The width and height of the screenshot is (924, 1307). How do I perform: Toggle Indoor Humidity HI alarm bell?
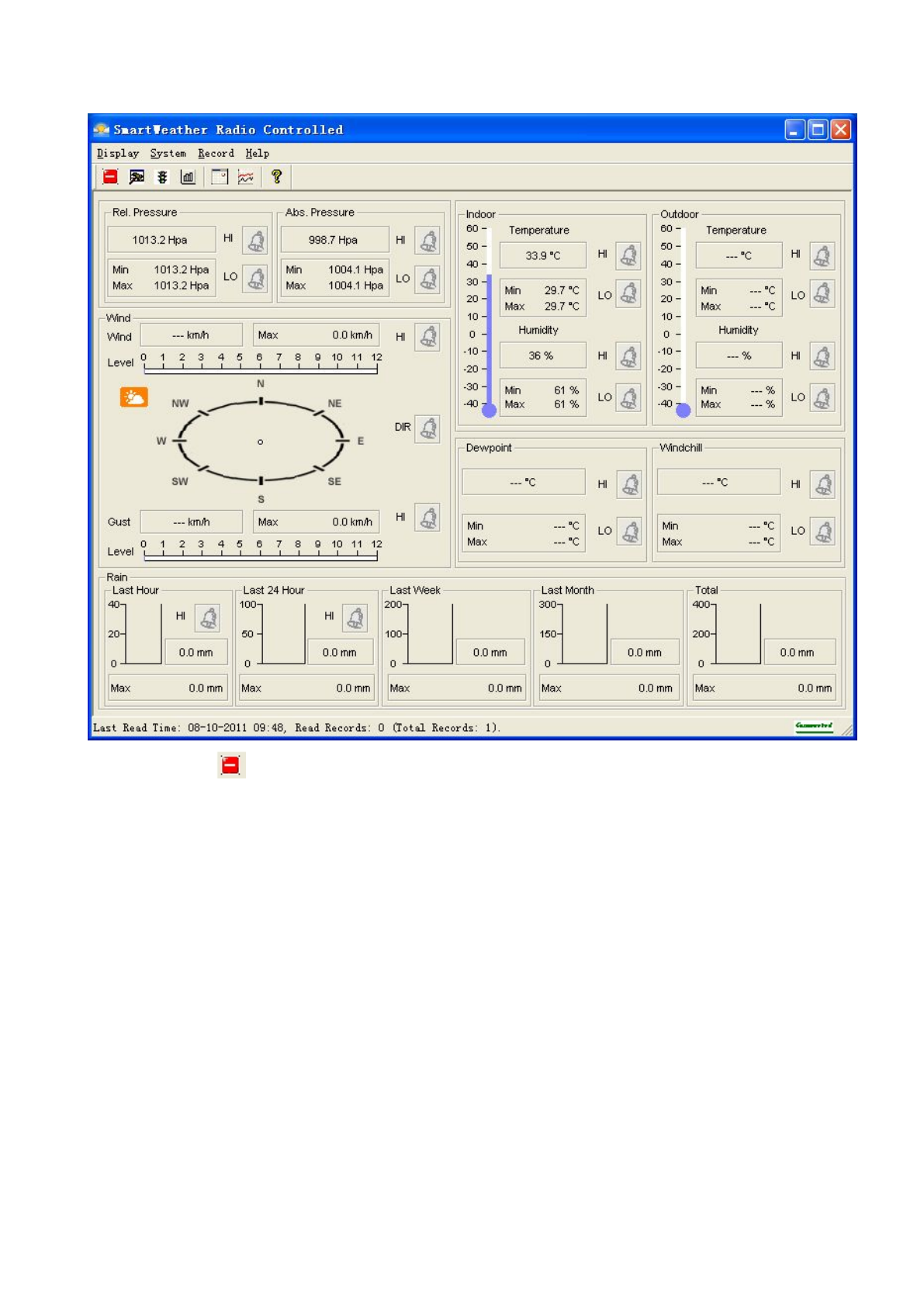point(628,356)
